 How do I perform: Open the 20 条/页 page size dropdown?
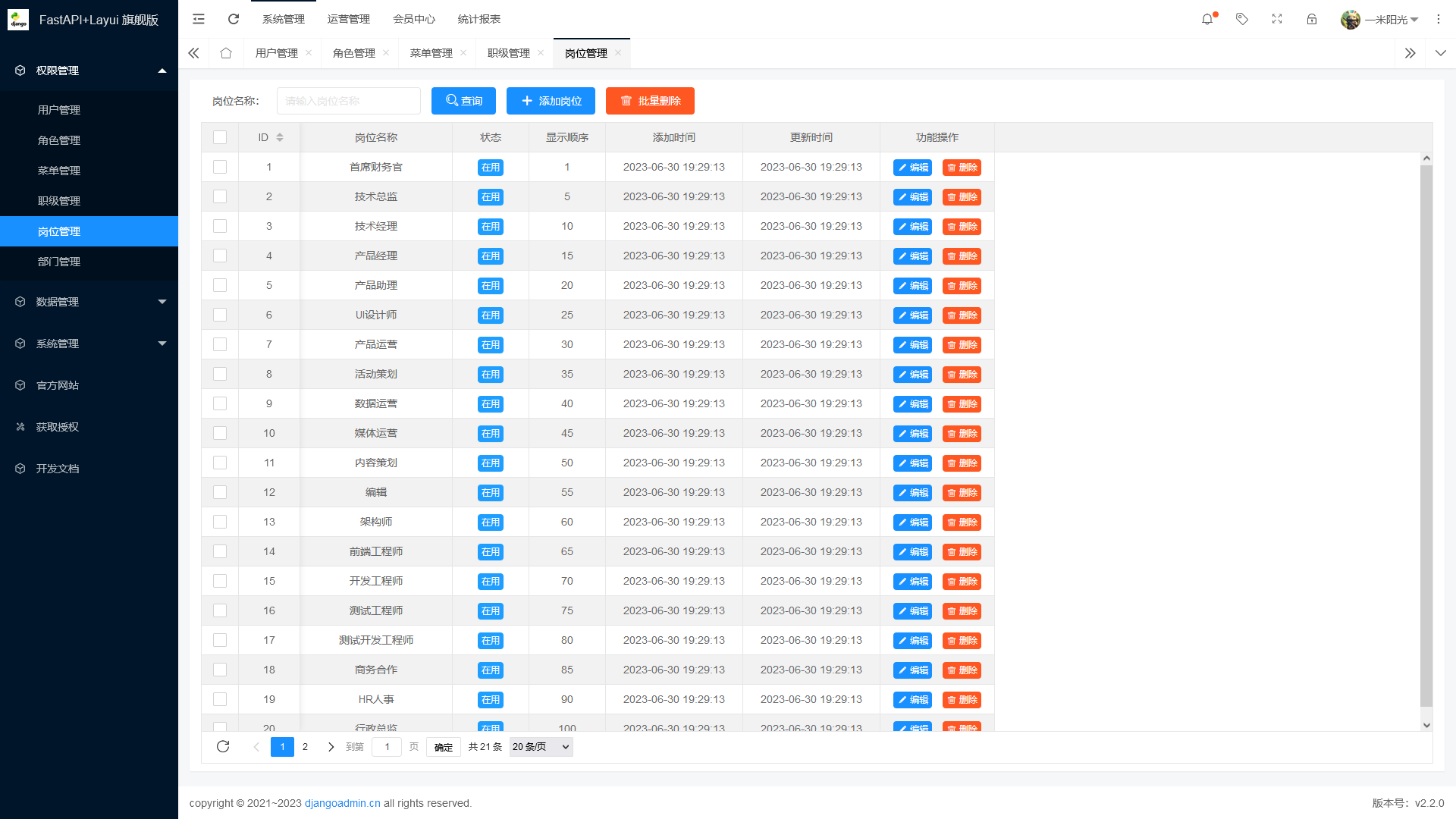(x=540, y=746)
